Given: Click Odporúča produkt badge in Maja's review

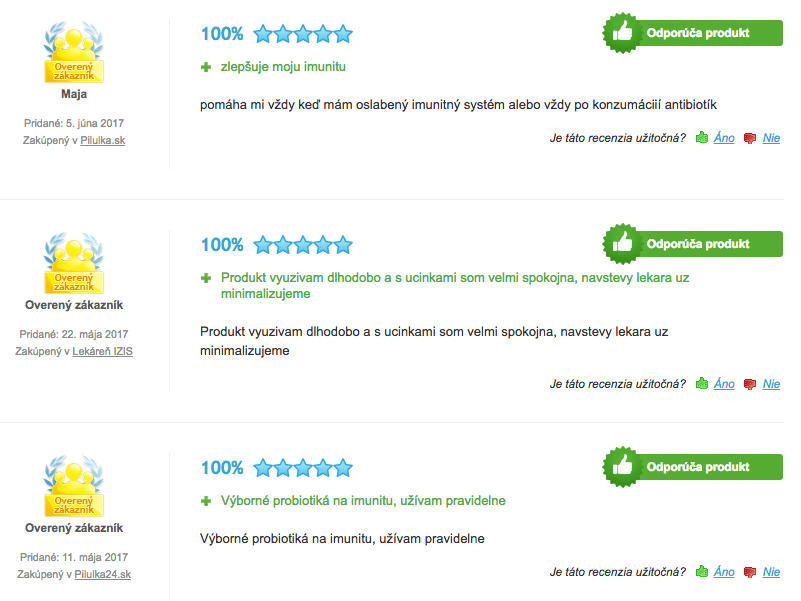Looking at the screenshot, I should pos(692,33).
